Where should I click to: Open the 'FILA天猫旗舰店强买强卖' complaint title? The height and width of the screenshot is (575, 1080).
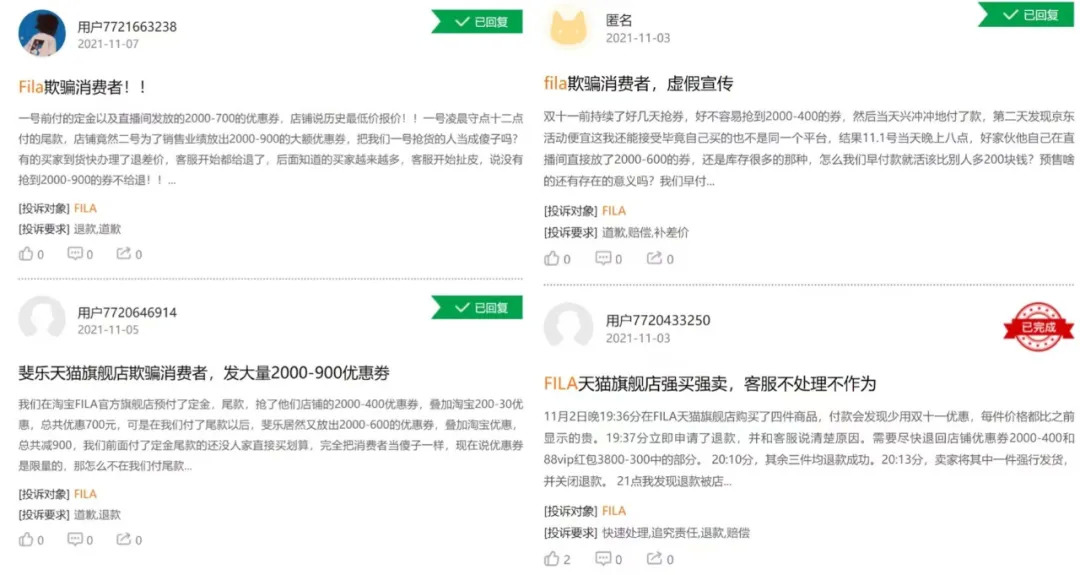(709, 383)
